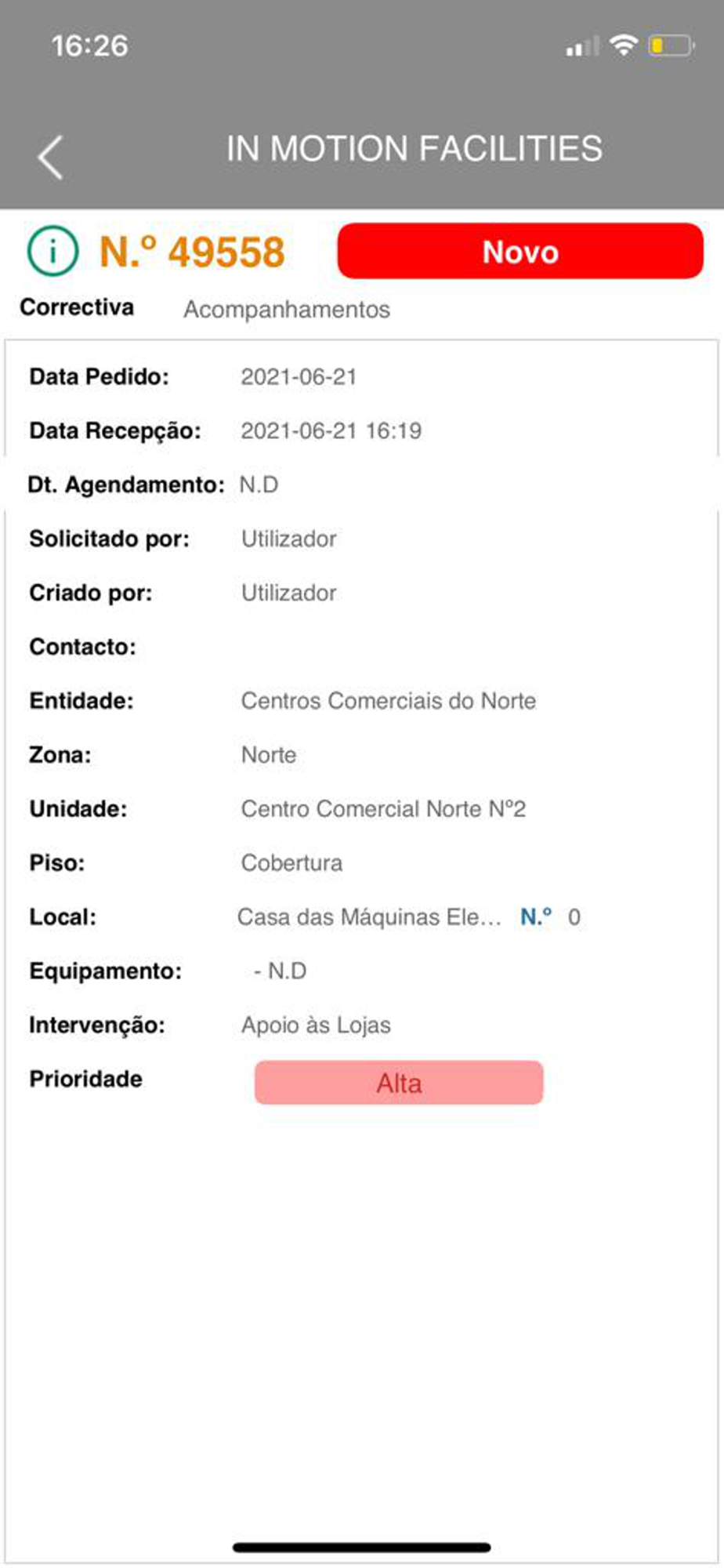Image resolution: width=724 pixels, height=1568 pixels.
Task: Tap the red Novo status button
Action: [x=520, y=252]
